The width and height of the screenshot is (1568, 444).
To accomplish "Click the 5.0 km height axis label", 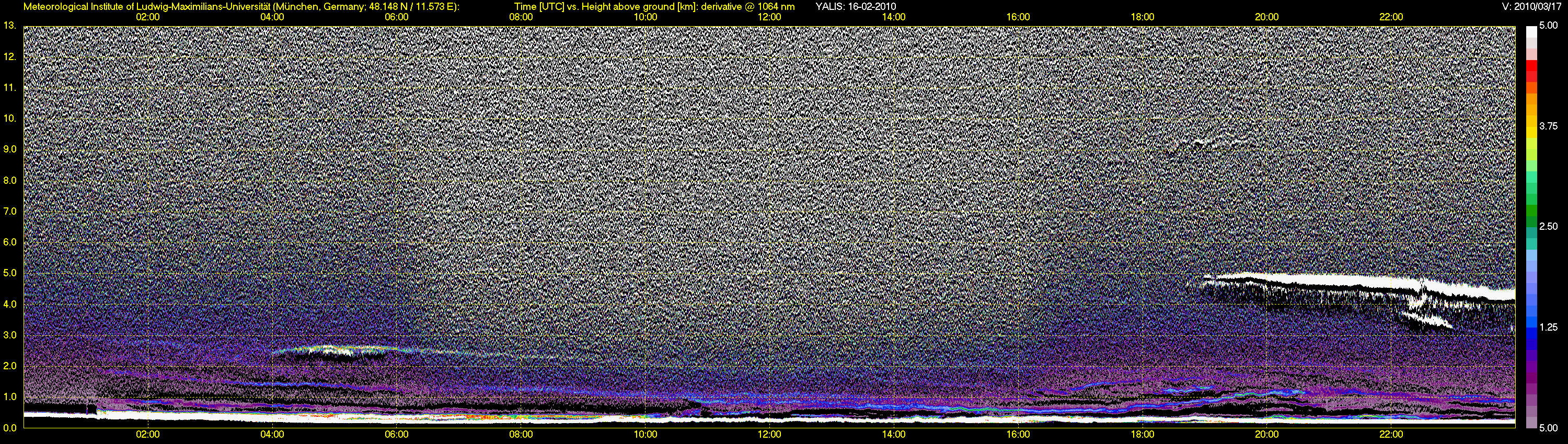I will click(10, 273).
